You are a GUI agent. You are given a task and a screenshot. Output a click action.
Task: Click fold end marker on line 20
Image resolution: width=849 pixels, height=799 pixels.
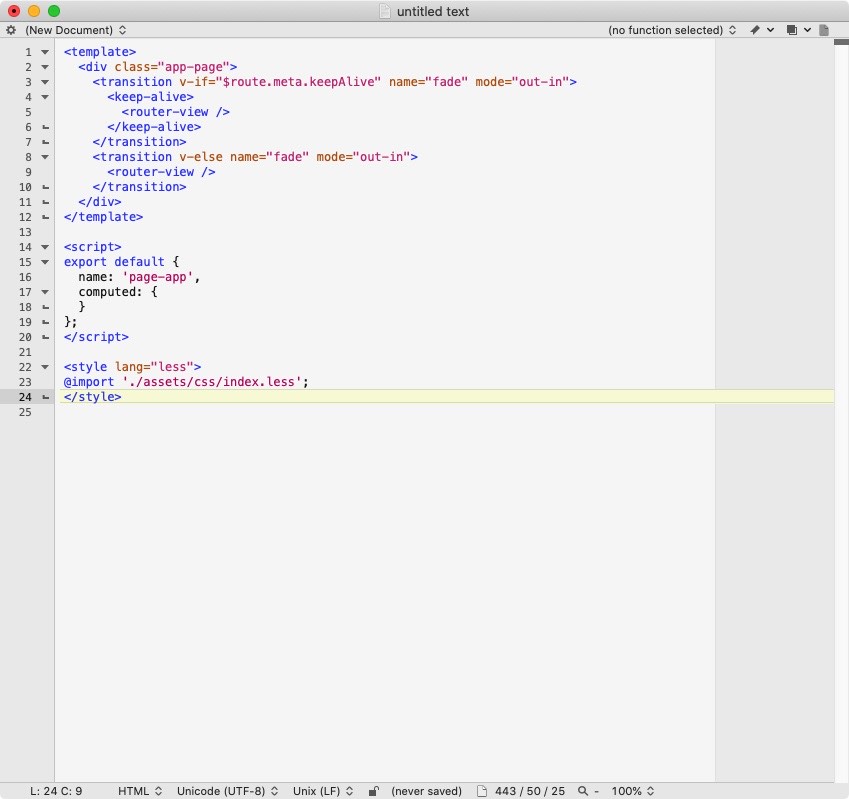pos(45,337)
